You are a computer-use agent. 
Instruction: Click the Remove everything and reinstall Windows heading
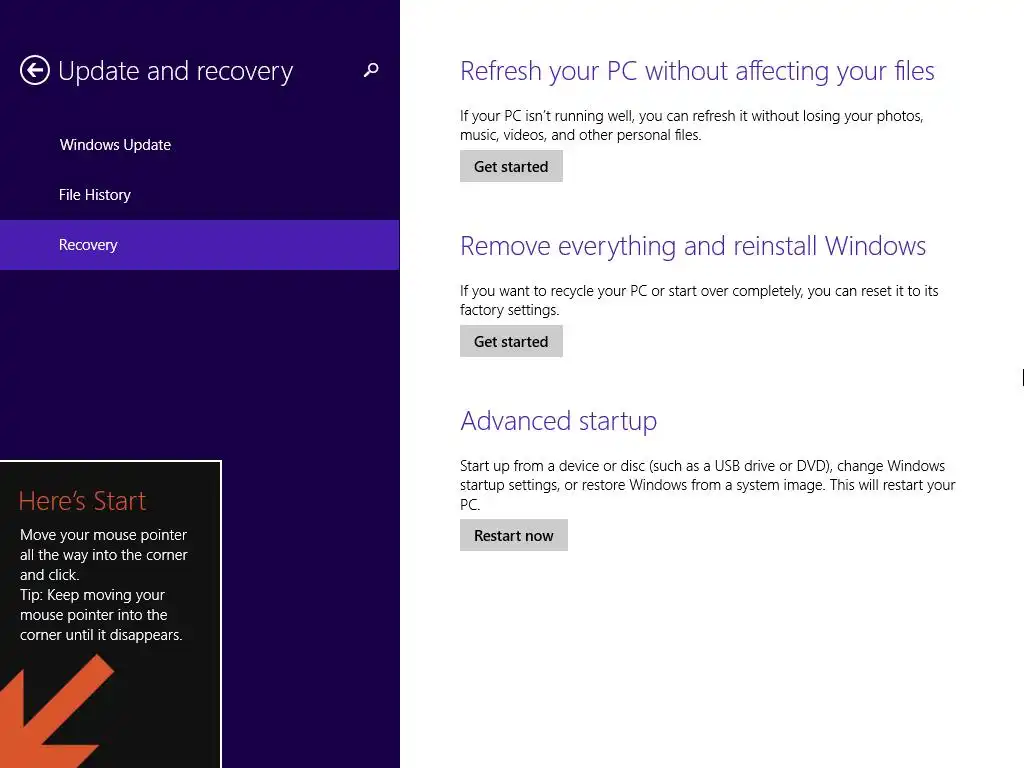693,246
